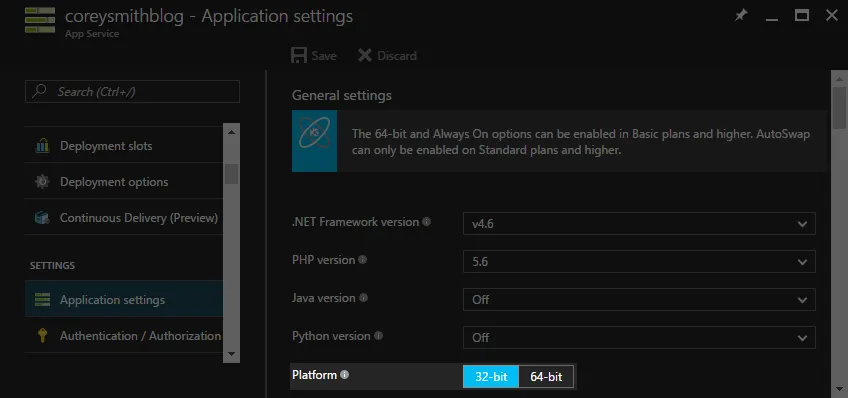Open the .NET Framework version dropdown
Image resolution: width=848 pixels, height=398 pixels.
[639, 223]
